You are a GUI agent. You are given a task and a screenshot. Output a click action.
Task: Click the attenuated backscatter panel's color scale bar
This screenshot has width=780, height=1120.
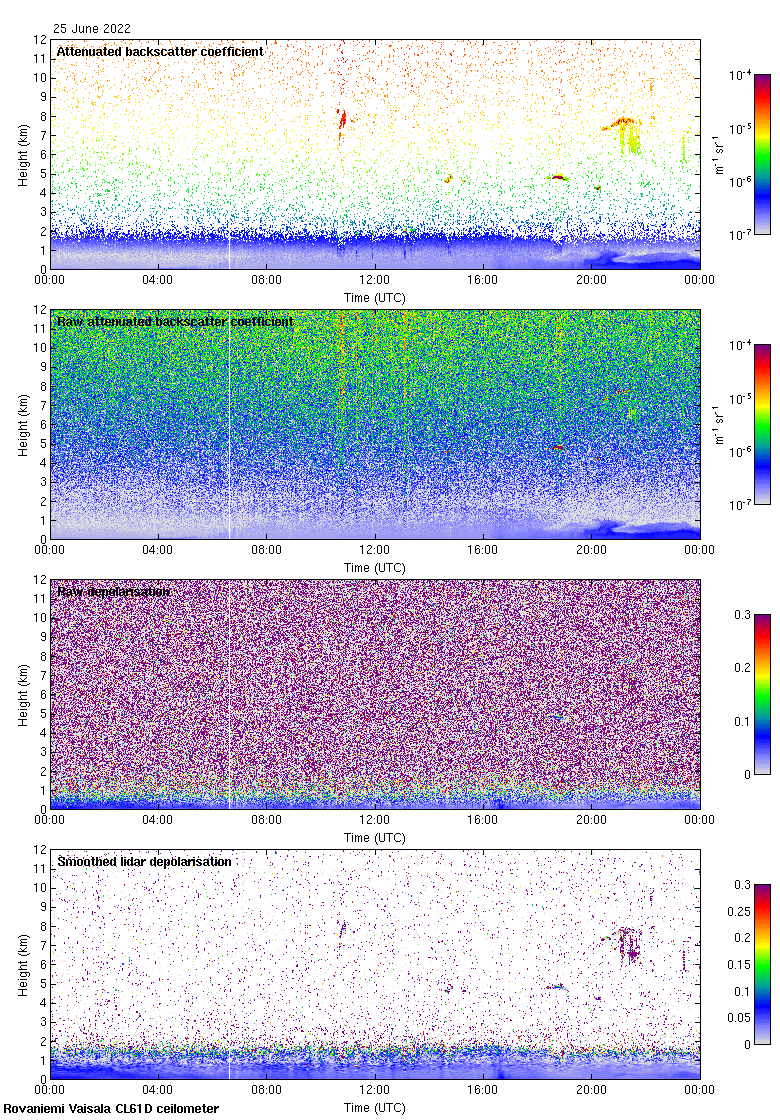(762, 154)
